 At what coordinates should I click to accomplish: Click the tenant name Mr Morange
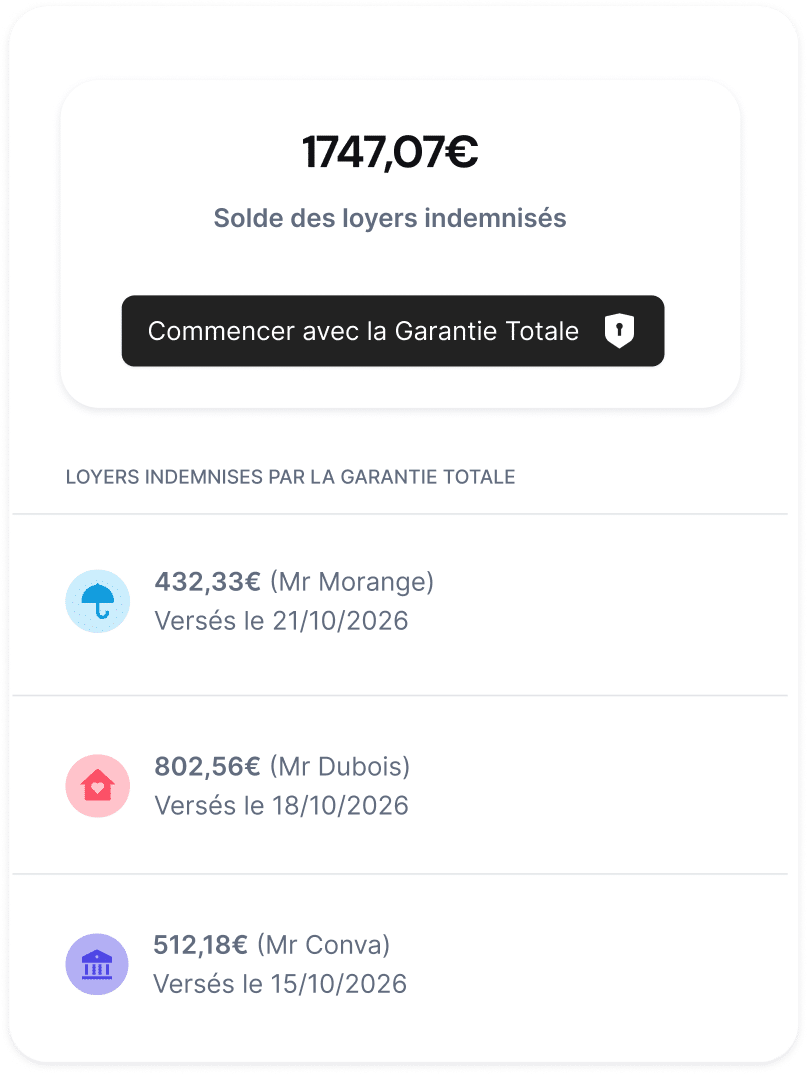point(352,582)
